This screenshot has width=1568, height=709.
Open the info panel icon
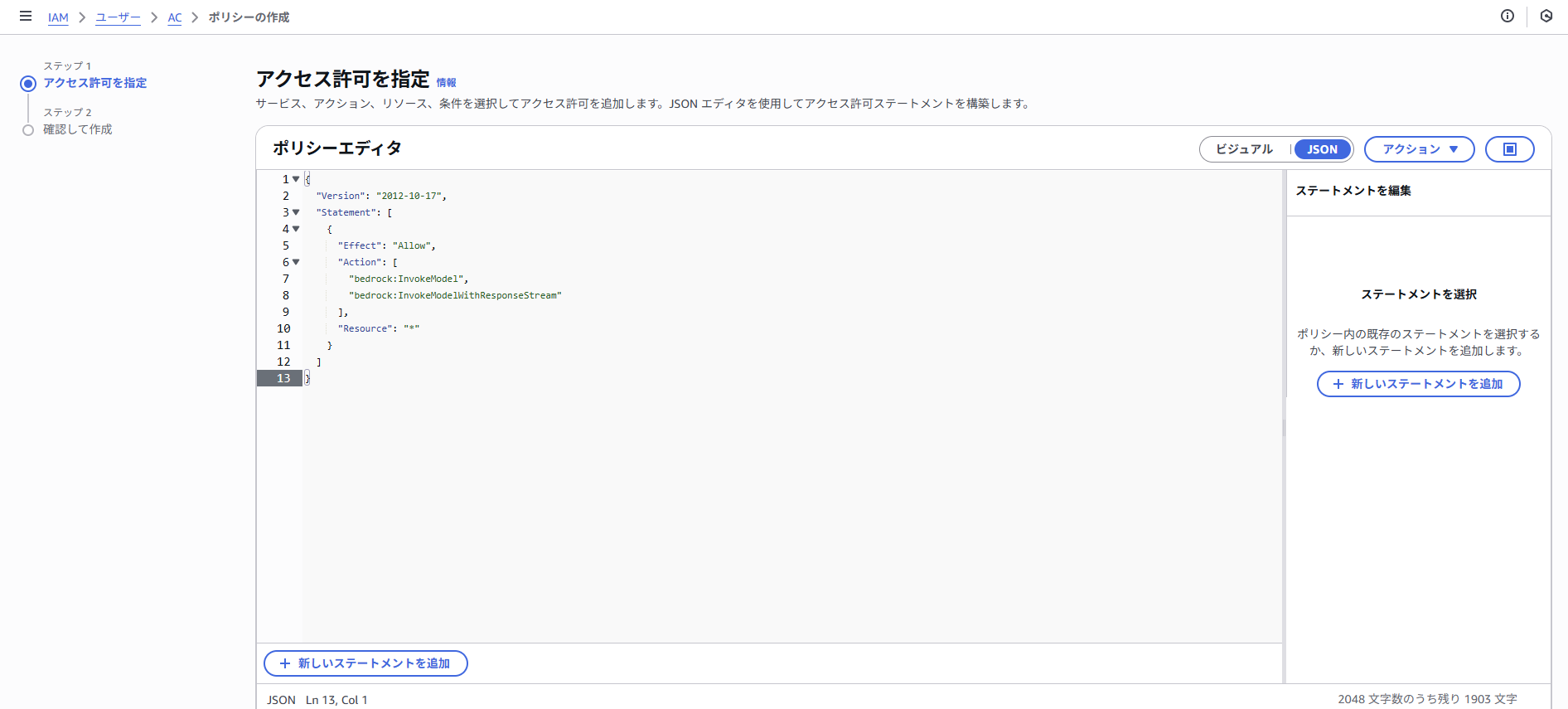tap(1508, 16)
